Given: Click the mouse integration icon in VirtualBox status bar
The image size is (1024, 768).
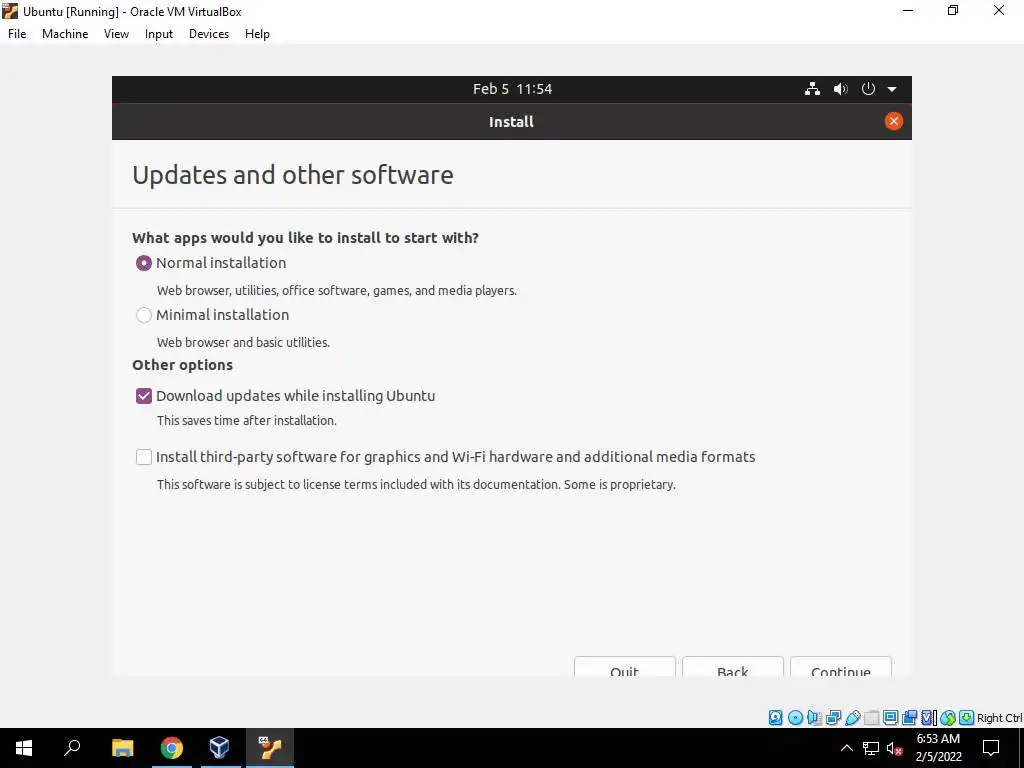Looking at the screenshot, I should 948,718.
